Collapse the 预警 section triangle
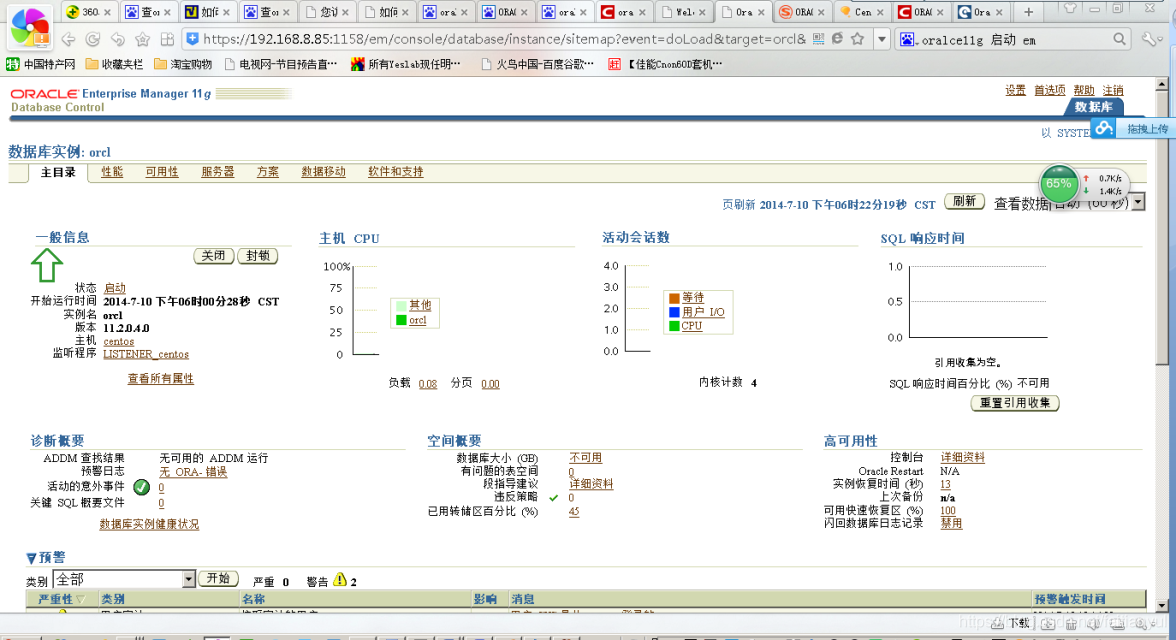This screenshot has height=640, width=1176. (31, 558)
